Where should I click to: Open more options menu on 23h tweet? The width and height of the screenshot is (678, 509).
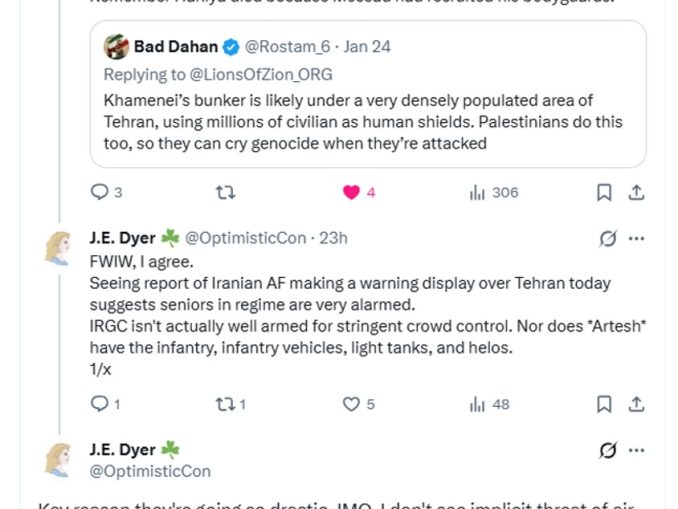(636, 239)
